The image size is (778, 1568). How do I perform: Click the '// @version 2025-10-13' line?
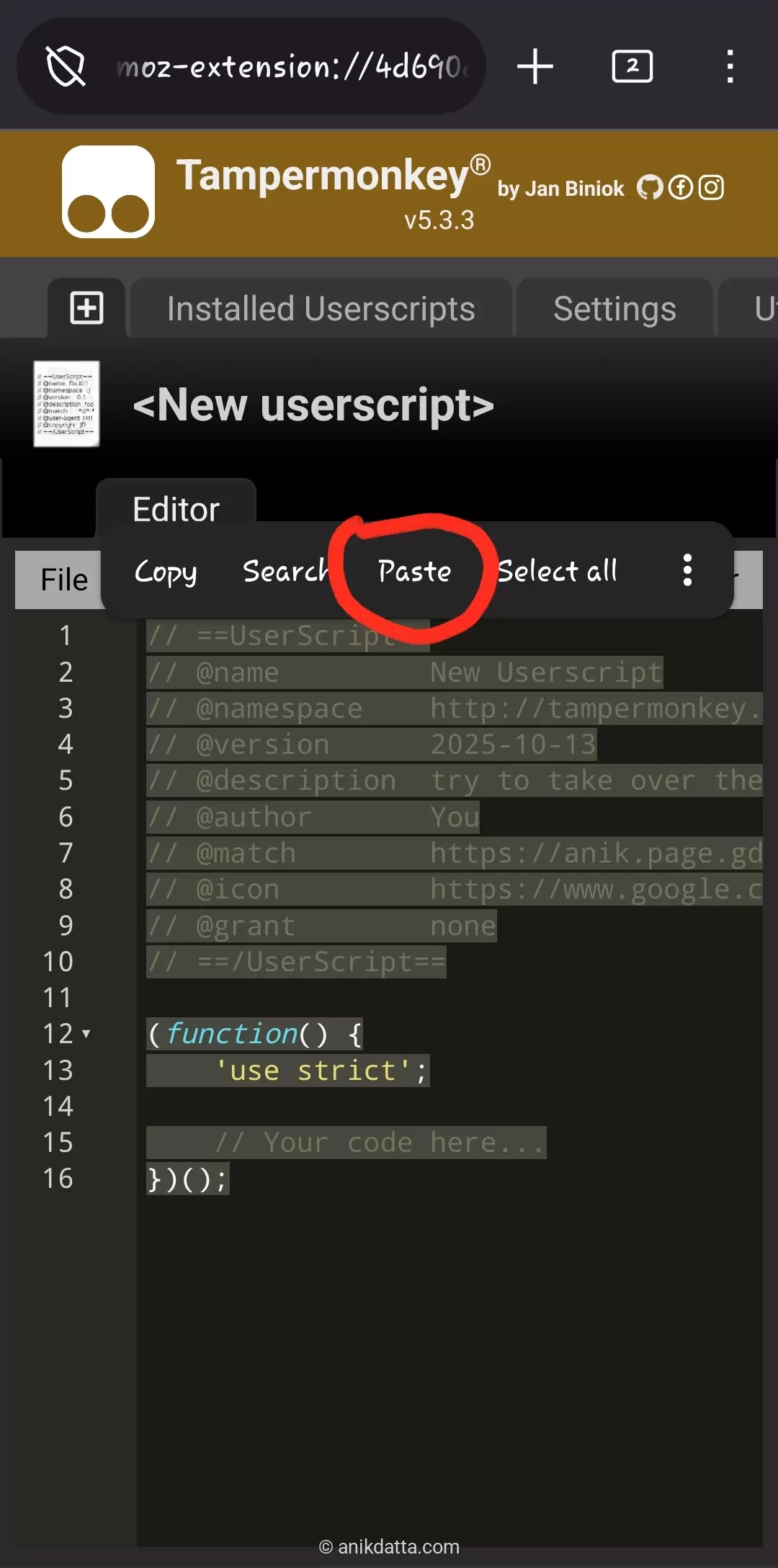(x=372, y=744)
